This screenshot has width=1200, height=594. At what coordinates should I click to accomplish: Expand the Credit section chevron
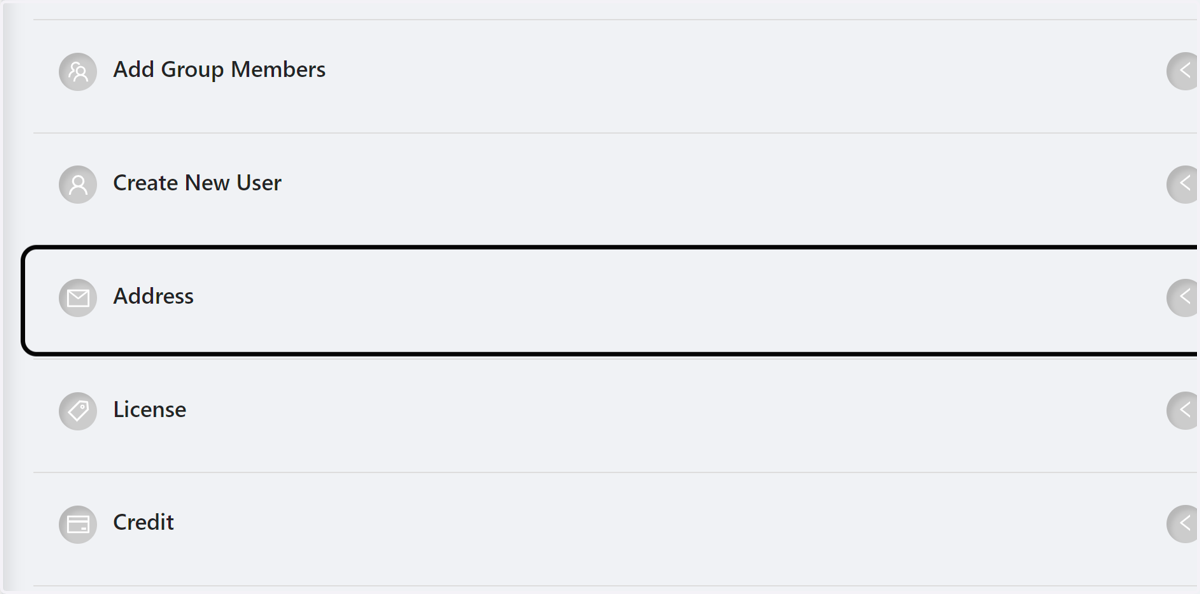[1184, 523]
